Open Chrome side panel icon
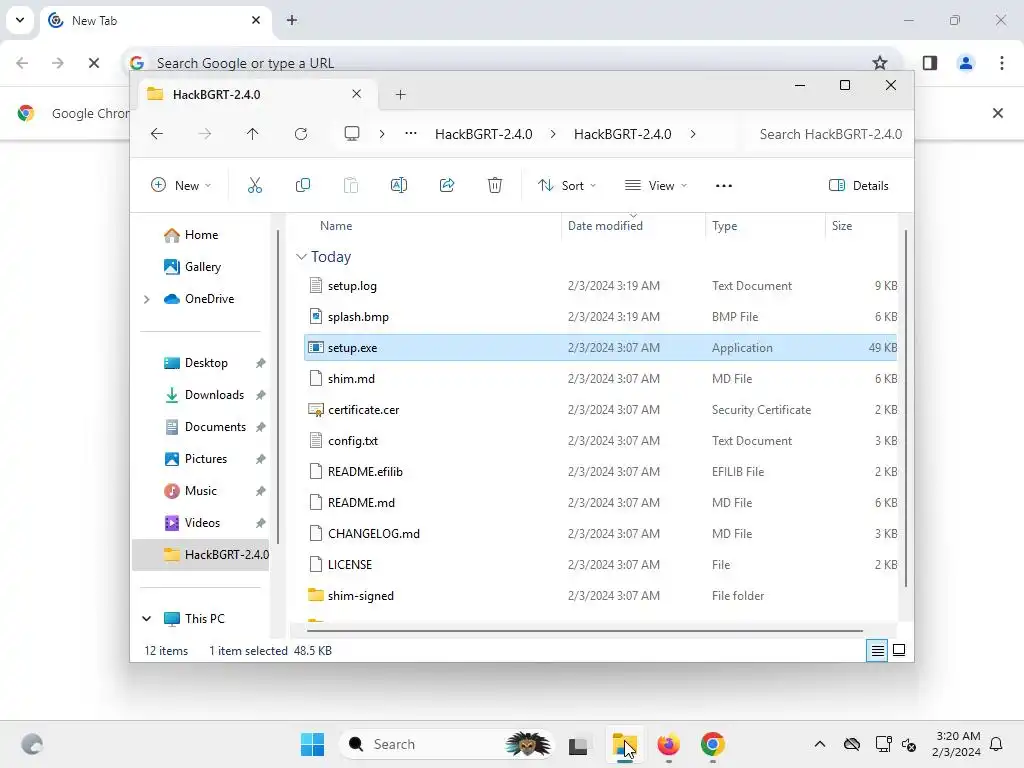 (x=930, y=63)
